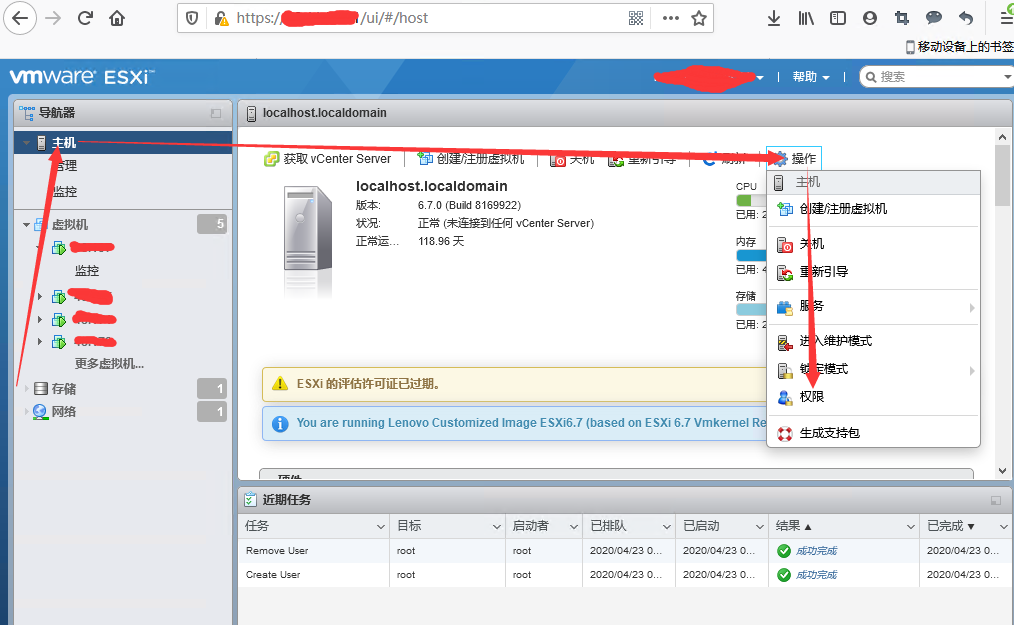
Task: Open 监控 under the 主机 node
Action: pos(65,192)
